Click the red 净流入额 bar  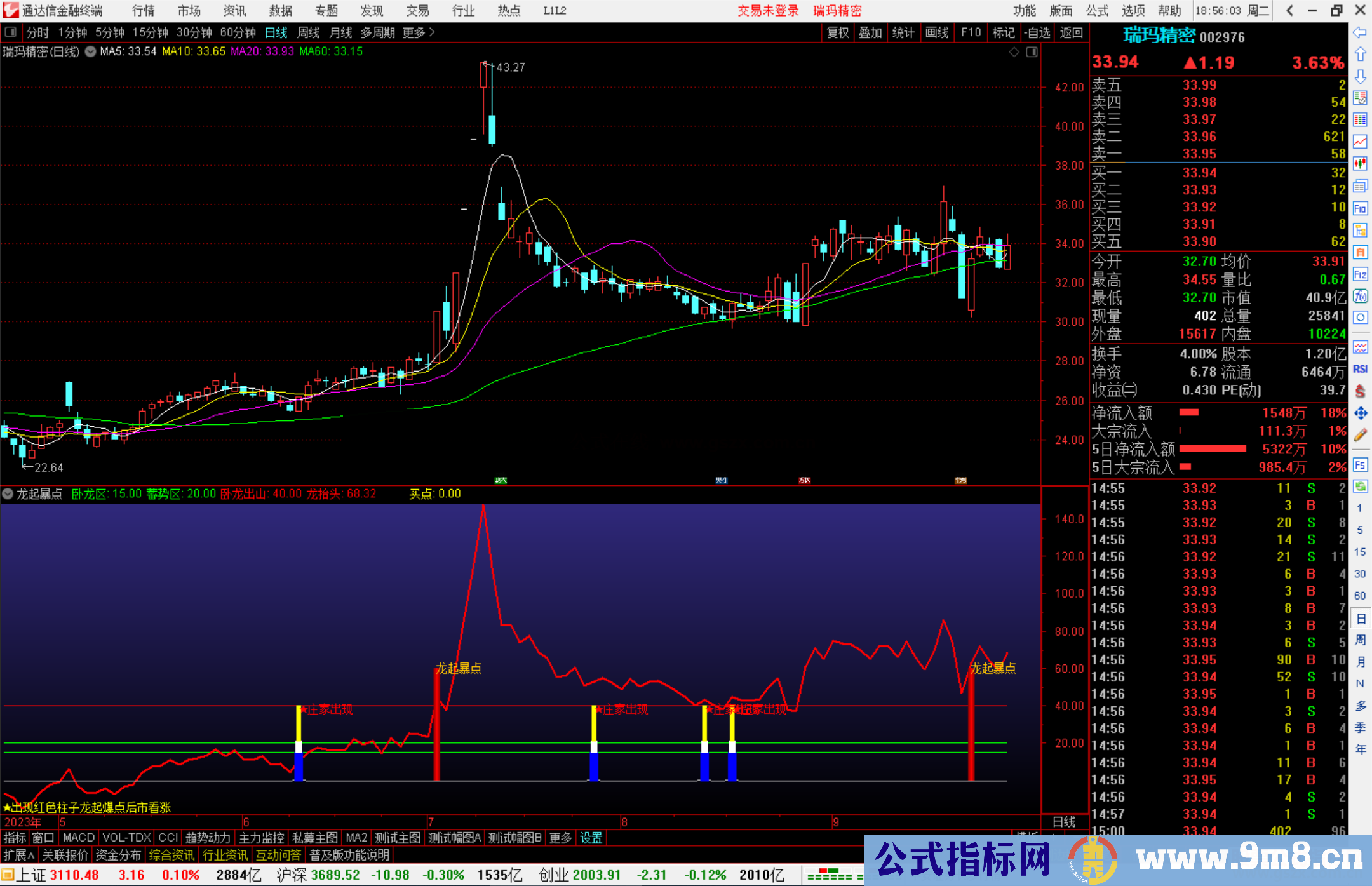point(1188,413)
